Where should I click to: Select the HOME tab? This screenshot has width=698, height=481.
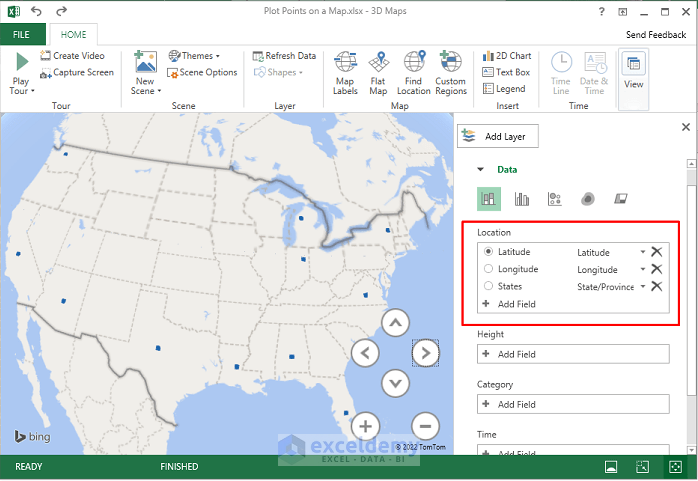(x=73, y=35)
